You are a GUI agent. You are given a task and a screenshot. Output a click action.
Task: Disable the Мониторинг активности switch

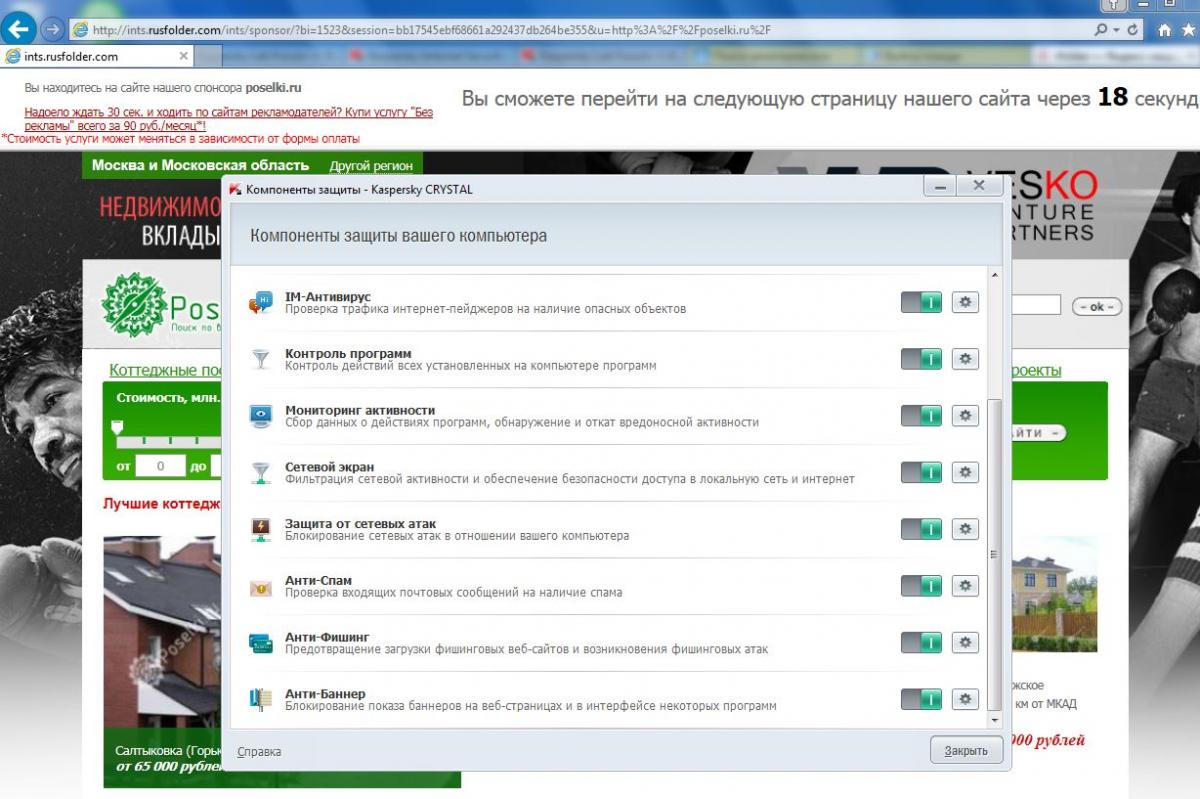[x=921, y=415]
